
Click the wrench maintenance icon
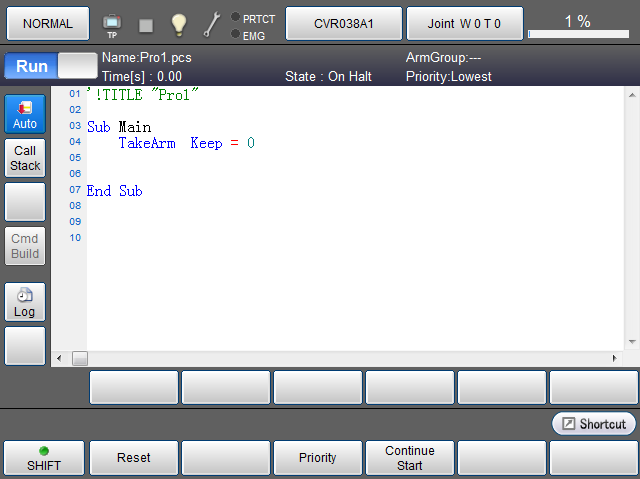click(x=212, y=24)
